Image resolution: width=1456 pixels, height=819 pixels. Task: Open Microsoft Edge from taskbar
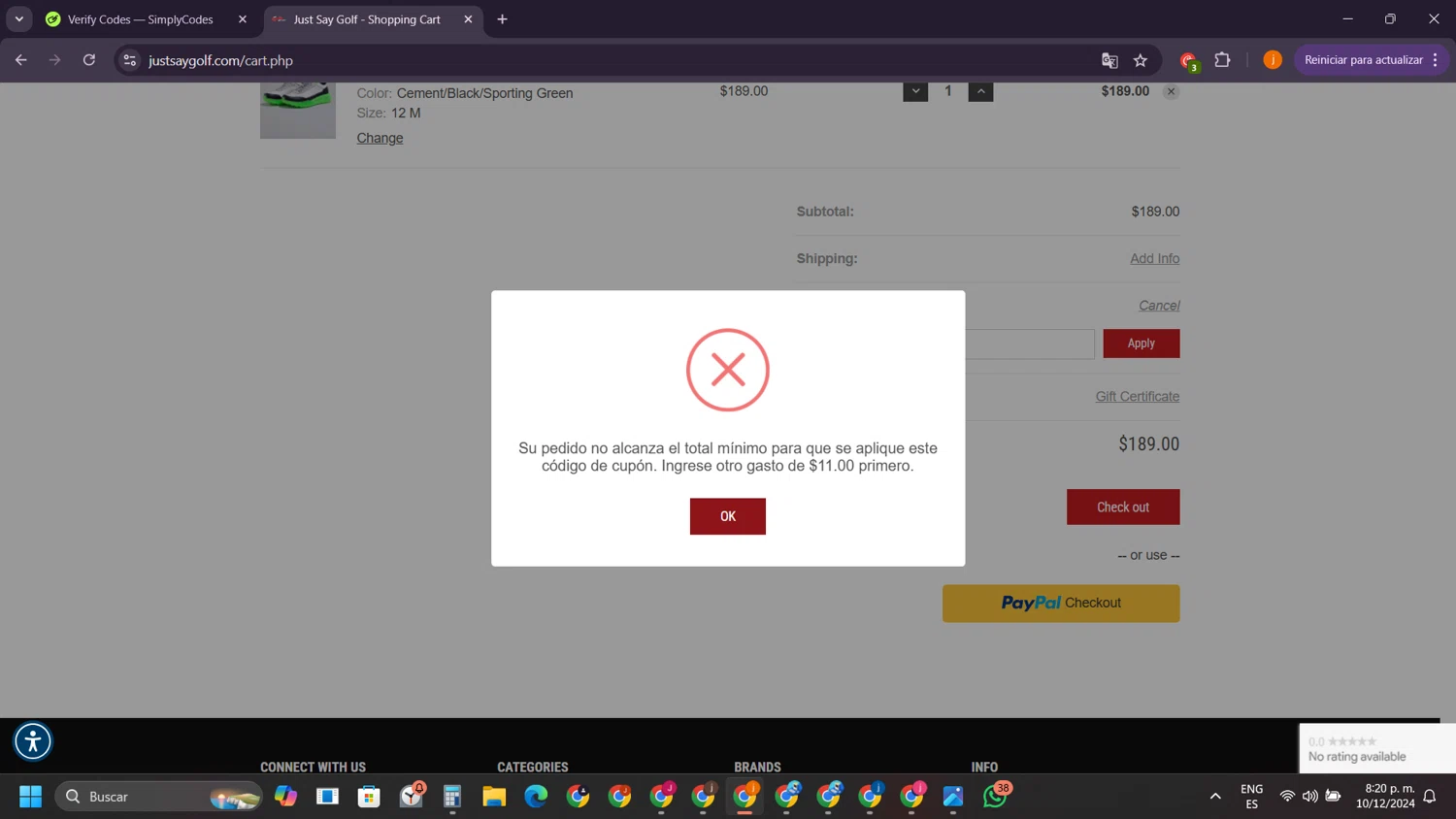[536, 797]
